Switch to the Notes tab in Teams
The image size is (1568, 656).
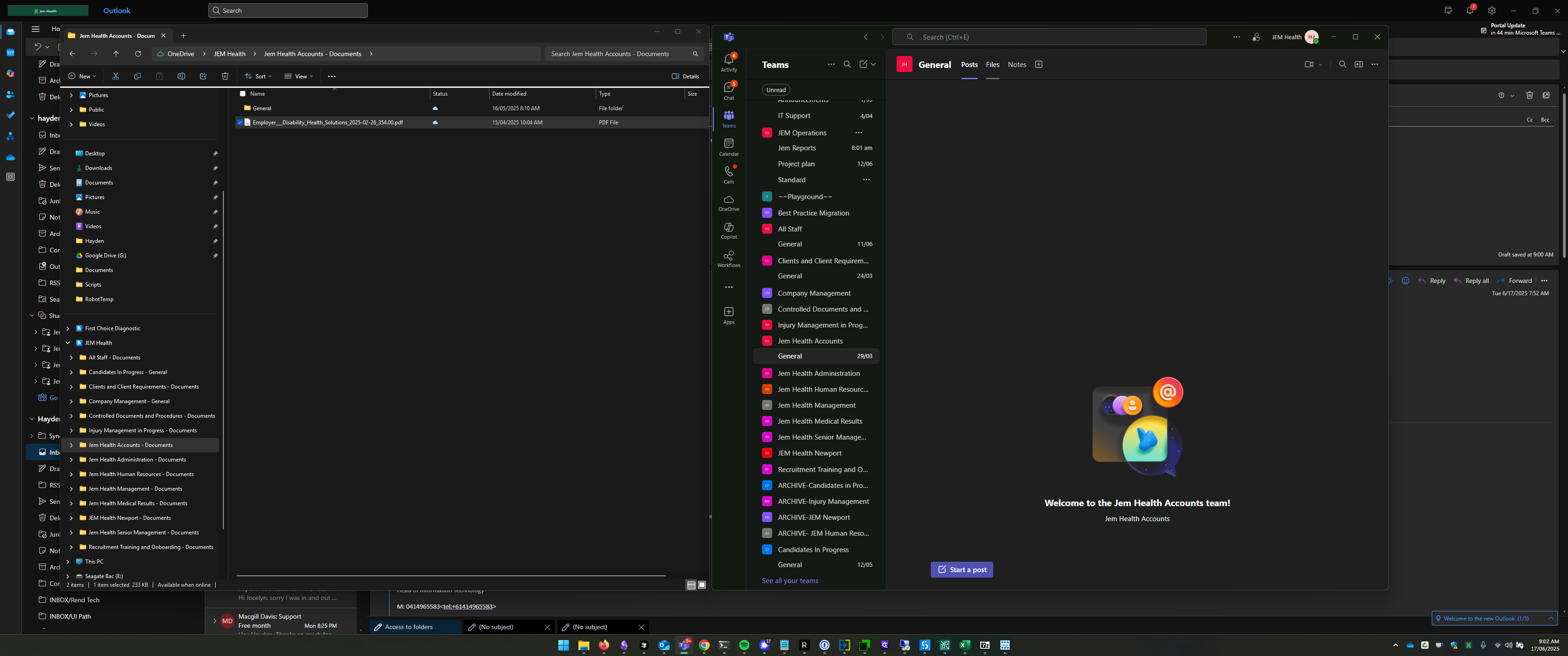tap(1016, 65)
